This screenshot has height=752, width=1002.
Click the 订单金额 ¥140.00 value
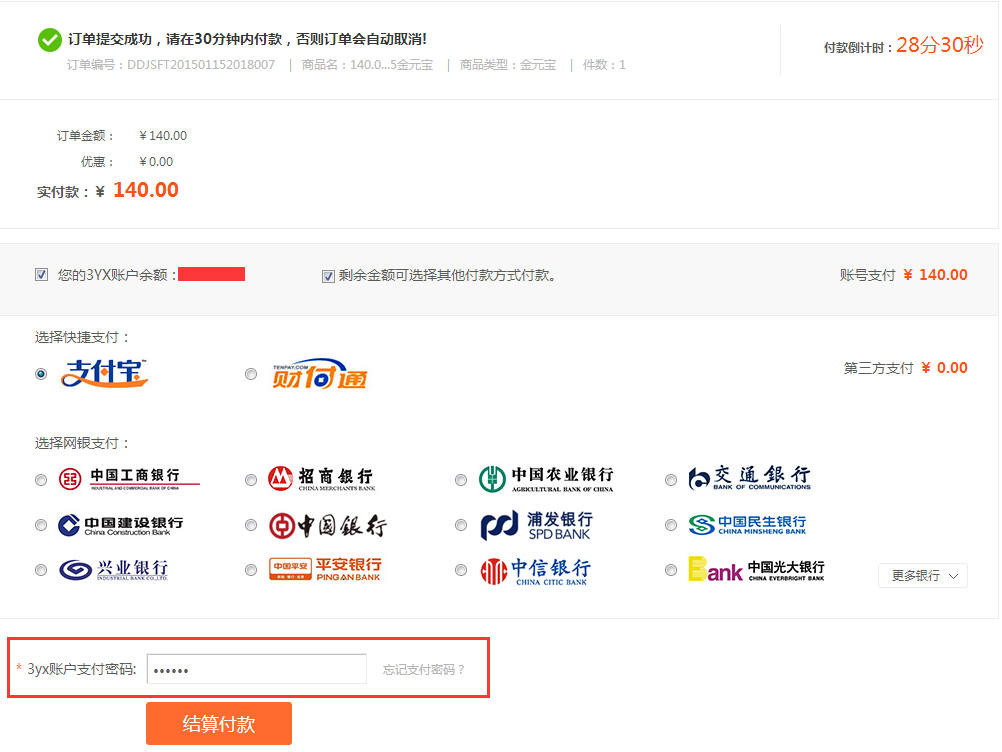coord(163,135)
